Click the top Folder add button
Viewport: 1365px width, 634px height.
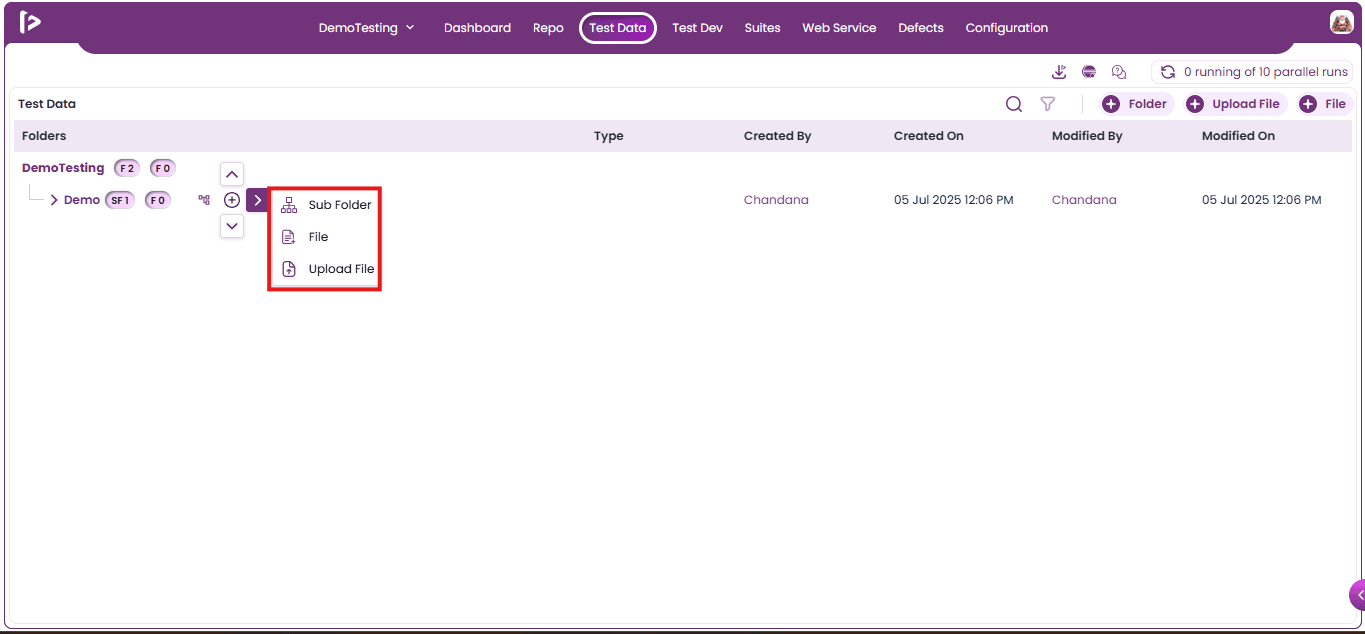(1137, 104)
